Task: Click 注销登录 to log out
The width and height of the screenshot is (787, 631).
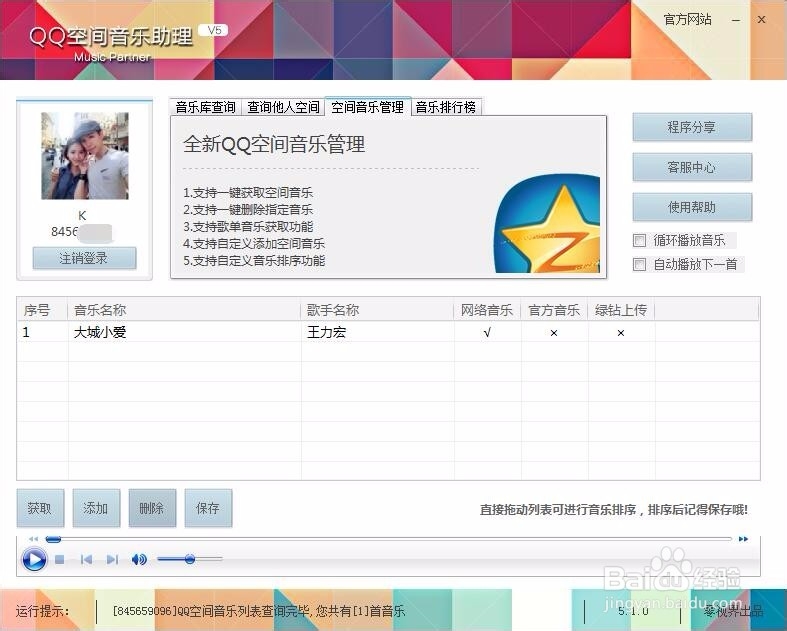Action: [x=84, y=258]
